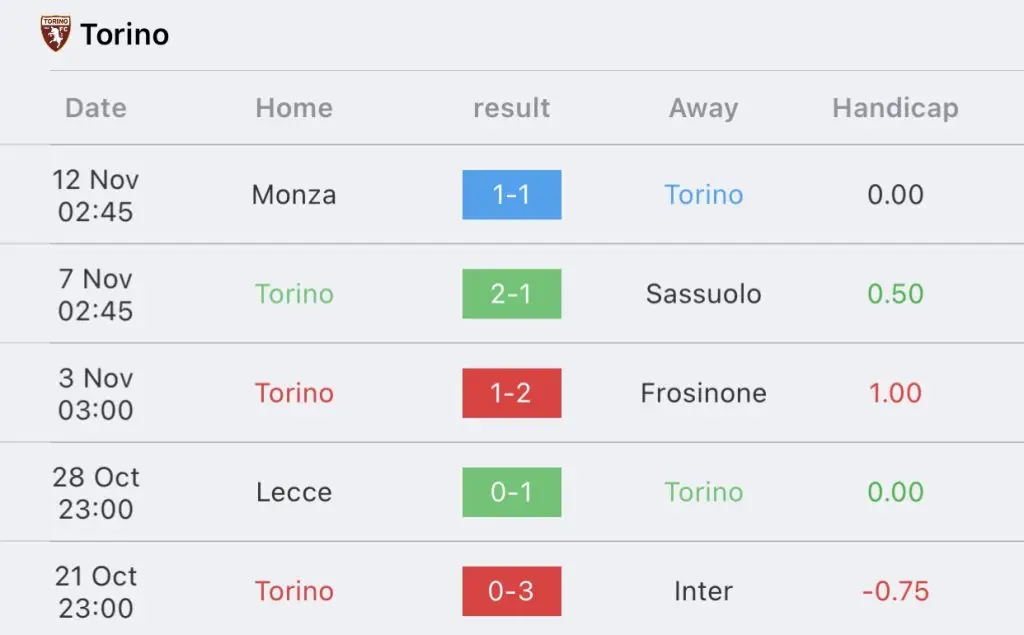Select Monza home team name
Image resolution: width=1024 pixels, height=635 pixels.
click(294, 195)
